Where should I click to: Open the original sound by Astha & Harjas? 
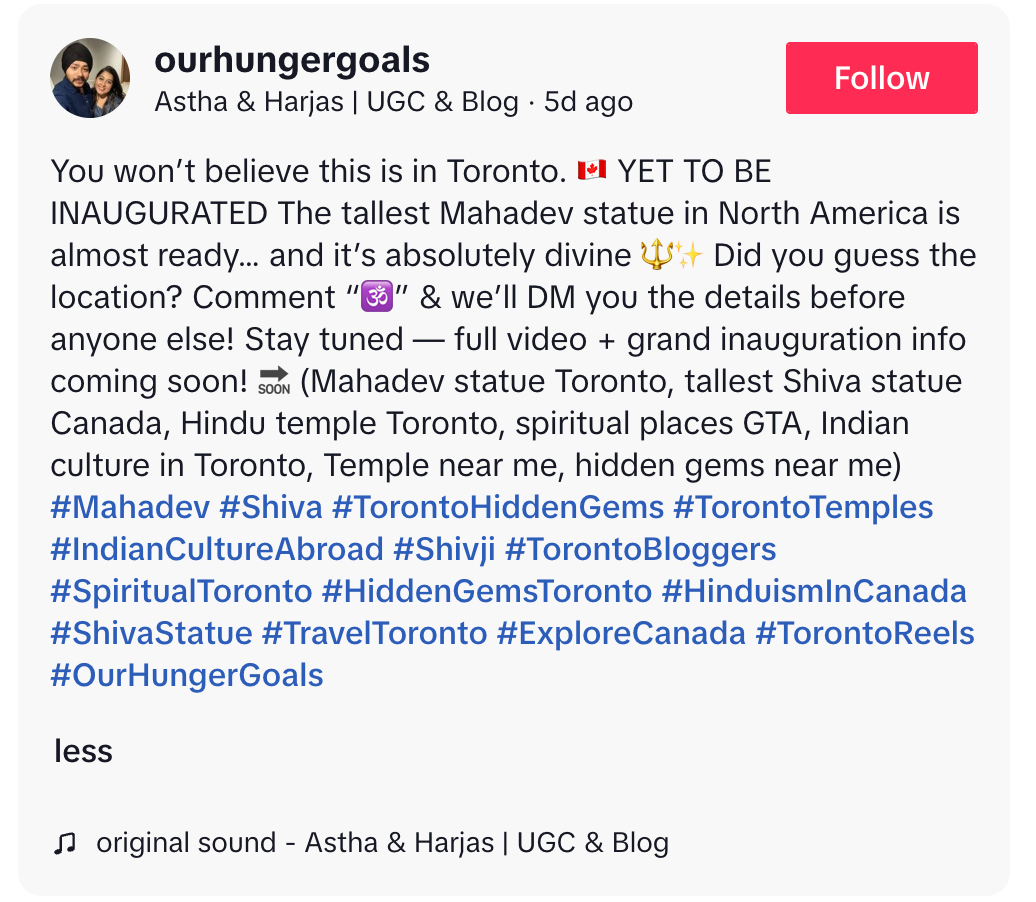[x=383, y=843]
